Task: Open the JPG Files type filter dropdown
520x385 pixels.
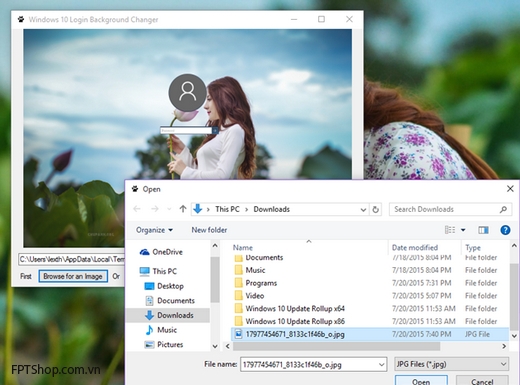Action: [452, 364]
